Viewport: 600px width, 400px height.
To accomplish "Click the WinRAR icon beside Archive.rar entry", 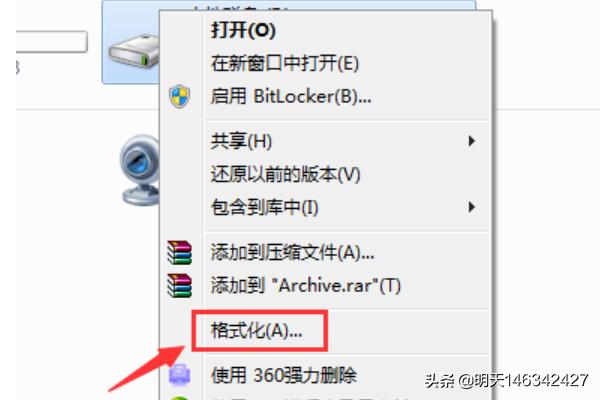I will [179, 286].
